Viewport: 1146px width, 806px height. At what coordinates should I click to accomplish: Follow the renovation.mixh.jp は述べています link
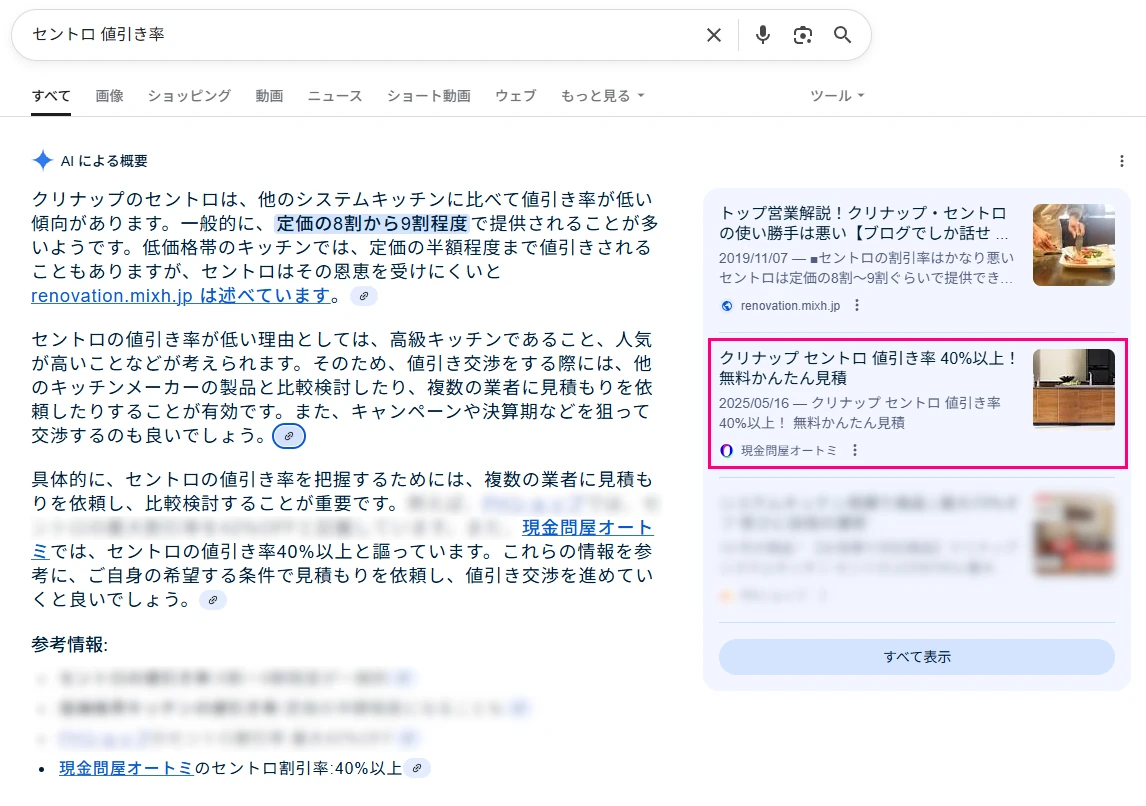(x=181, y=295)
